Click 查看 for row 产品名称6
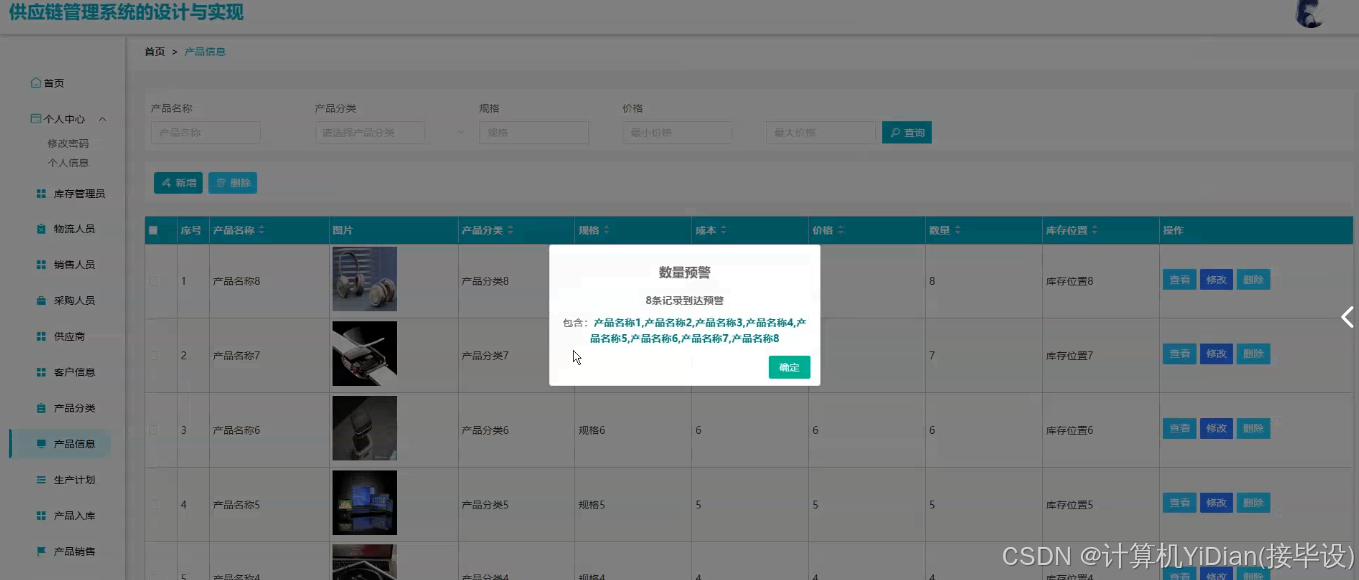This screenshot has width=1359, height=580. (1180, 428)
